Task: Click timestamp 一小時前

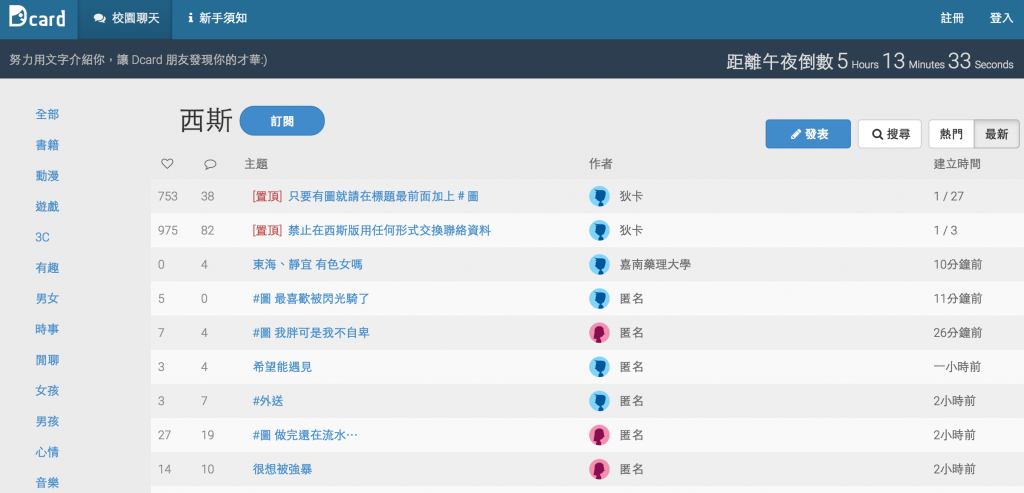Action: coord(957,367)
